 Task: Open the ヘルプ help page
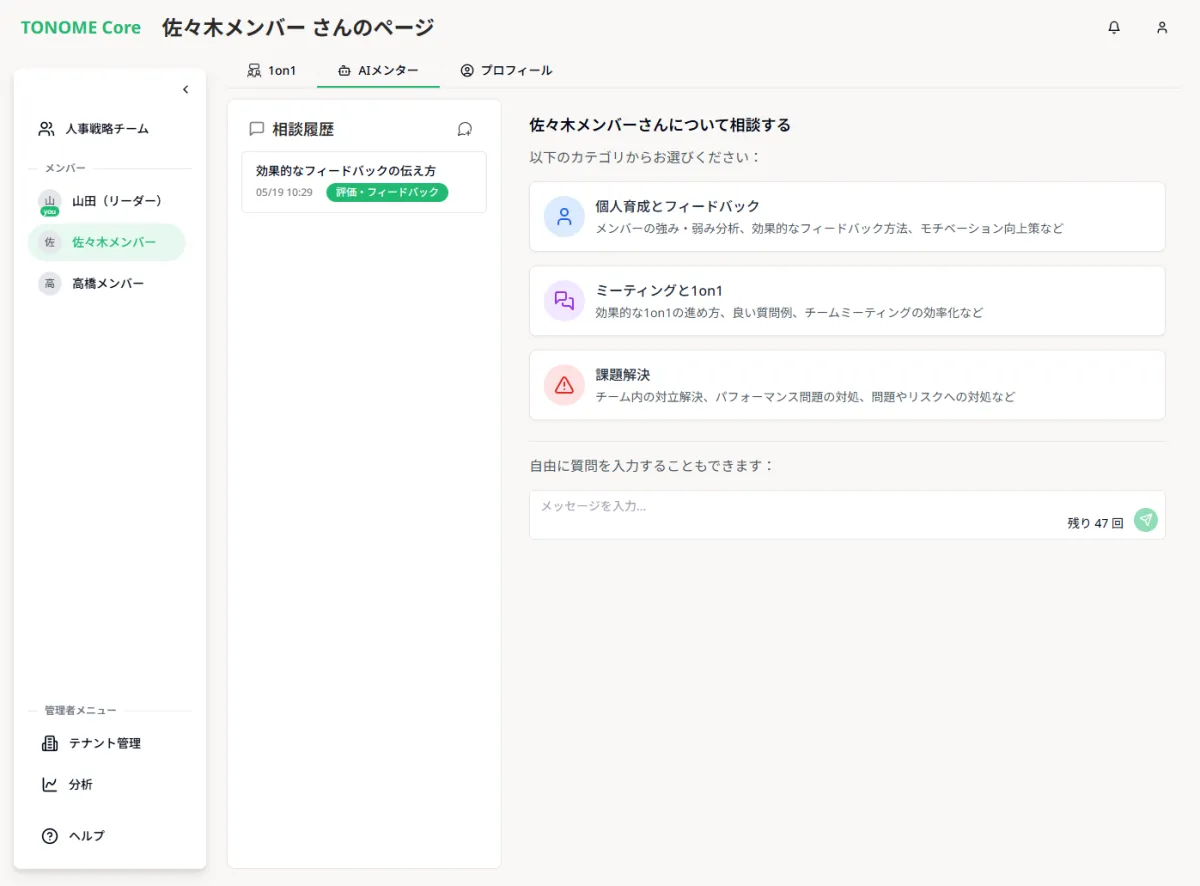coord(86,836)
